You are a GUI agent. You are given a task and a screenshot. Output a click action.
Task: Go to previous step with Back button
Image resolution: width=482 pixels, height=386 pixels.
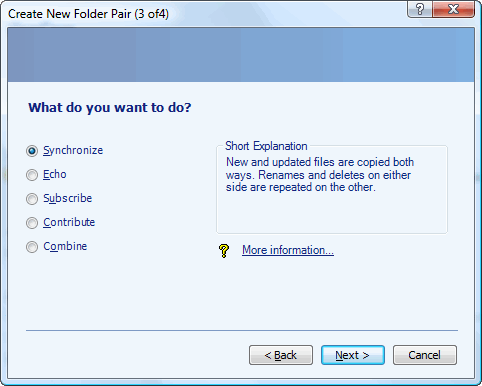[x=281, y=355]
